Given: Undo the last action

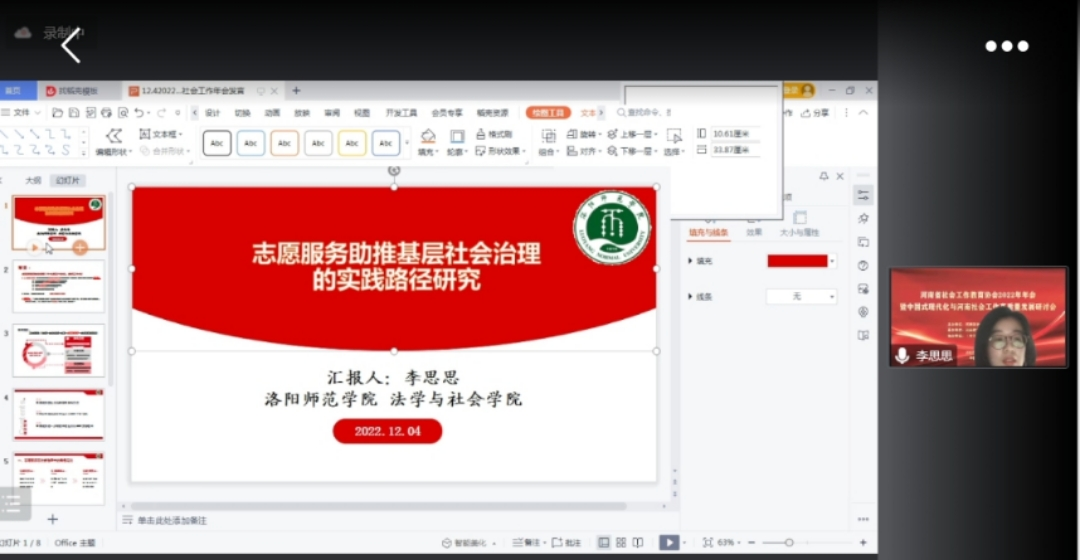Looking at the screenshot, I should point(139,112).
